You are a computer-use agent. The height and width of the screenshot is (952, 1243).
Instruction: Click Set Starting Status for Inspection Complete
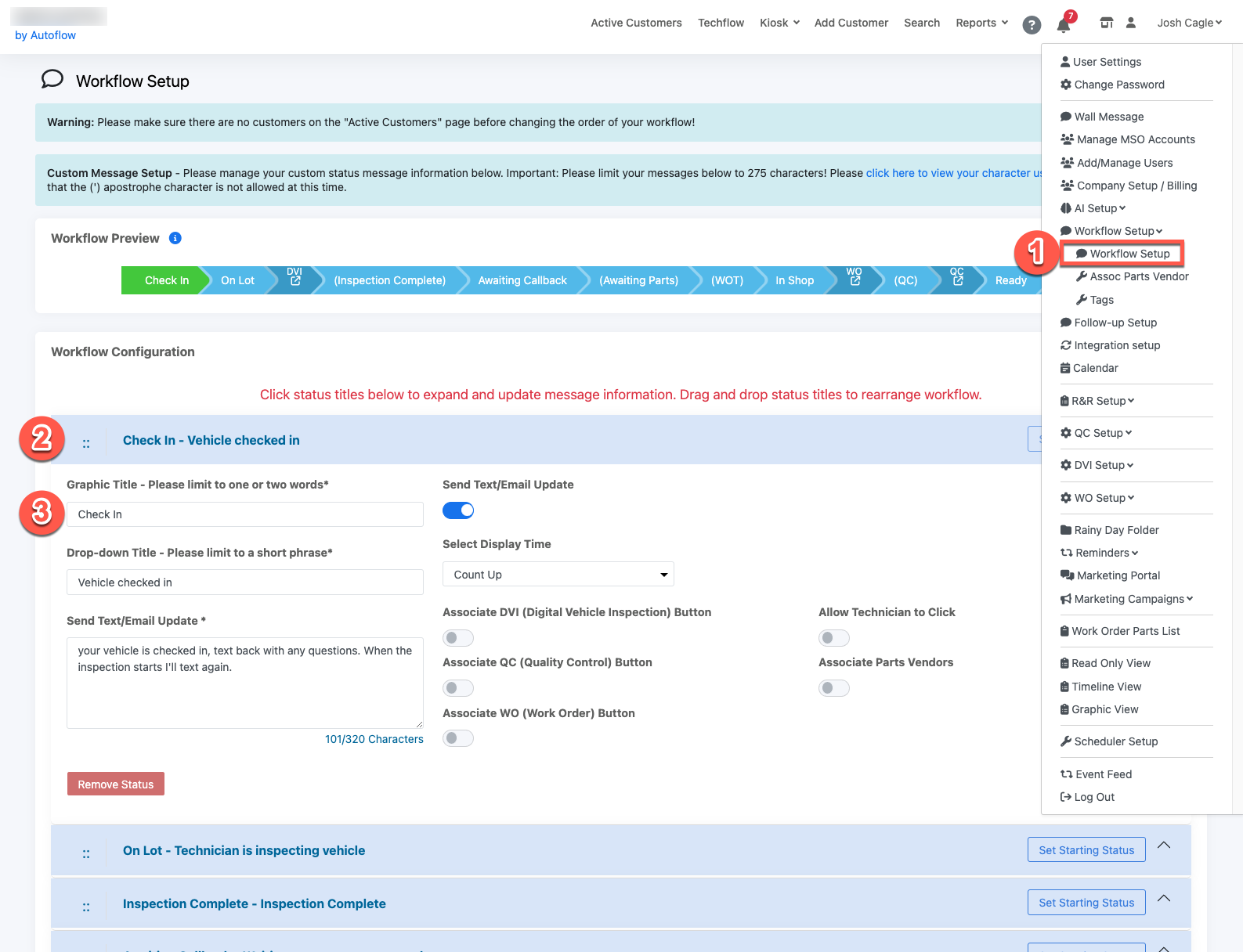1086,902
